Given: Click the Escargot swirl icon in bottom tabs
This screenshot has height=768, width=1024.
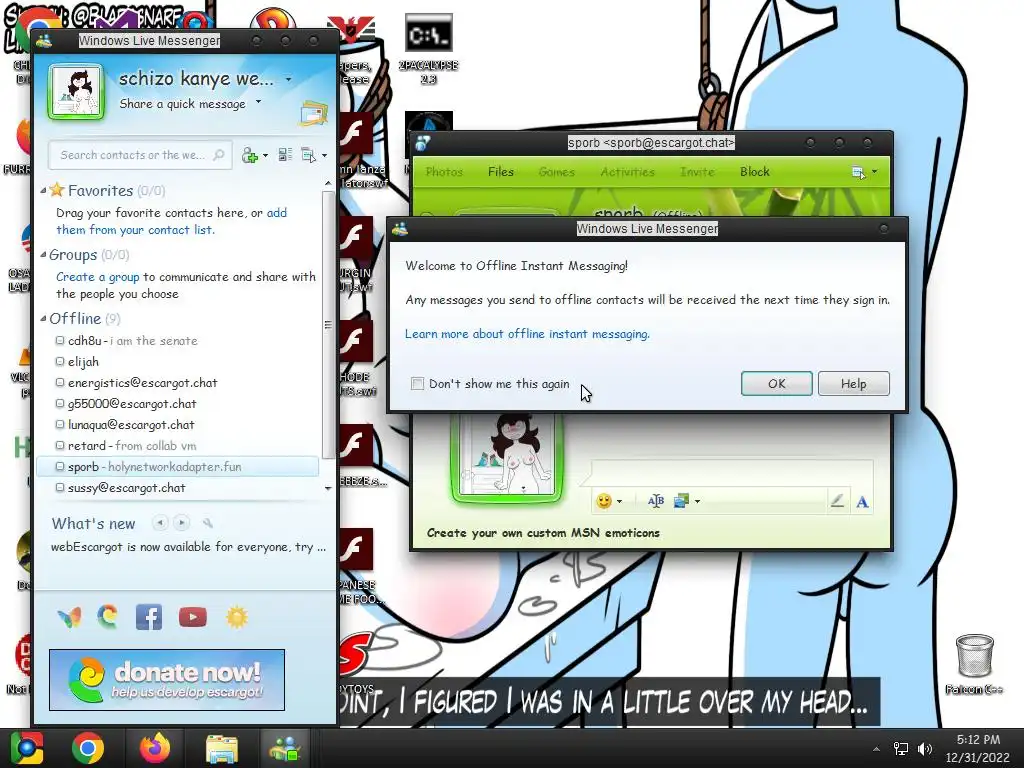Looking at the screenshot, I should click(x=108, y=616).
